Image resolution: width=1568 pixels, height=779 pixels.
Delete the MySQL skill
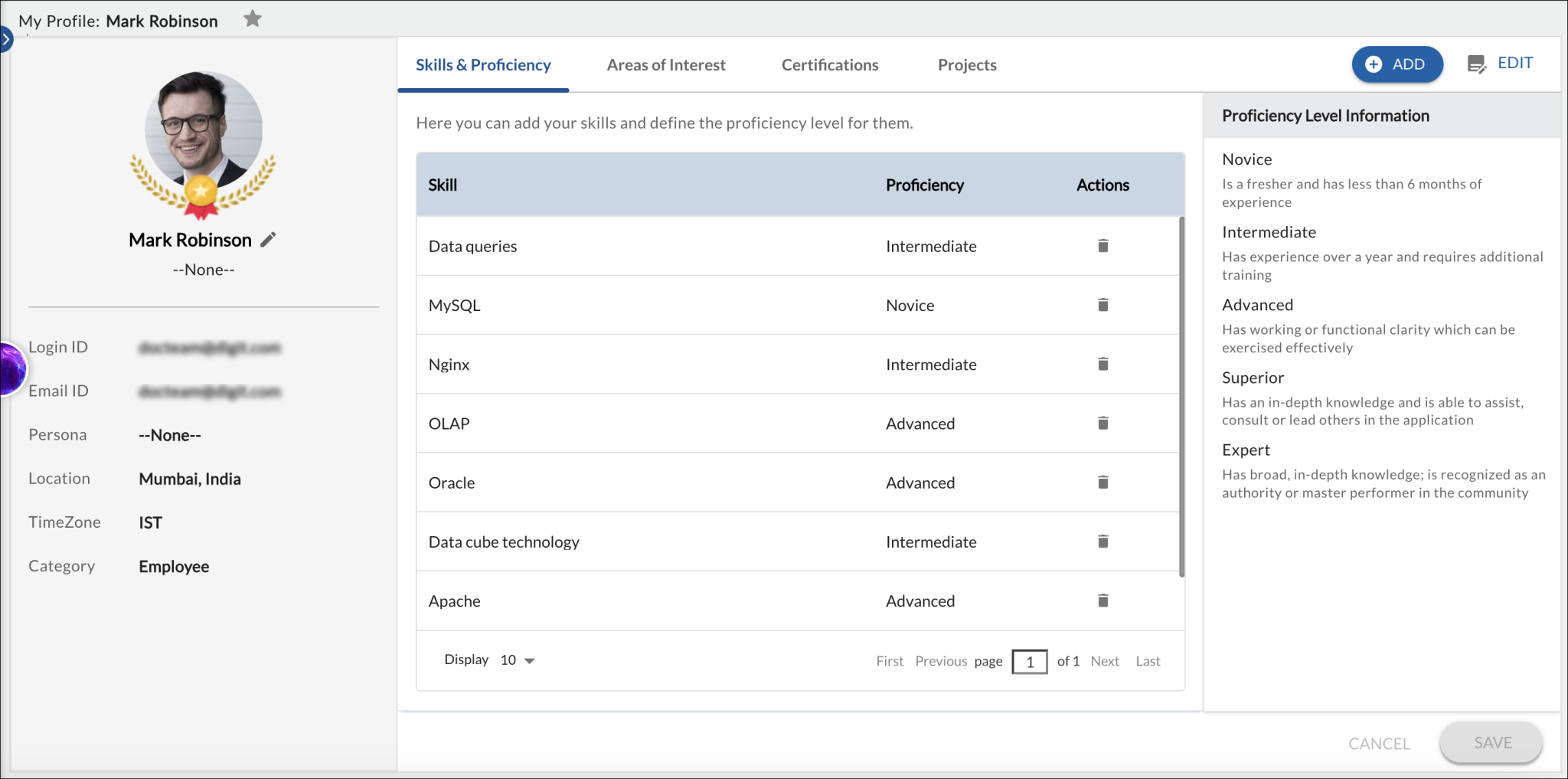(x=1103, y=305)
